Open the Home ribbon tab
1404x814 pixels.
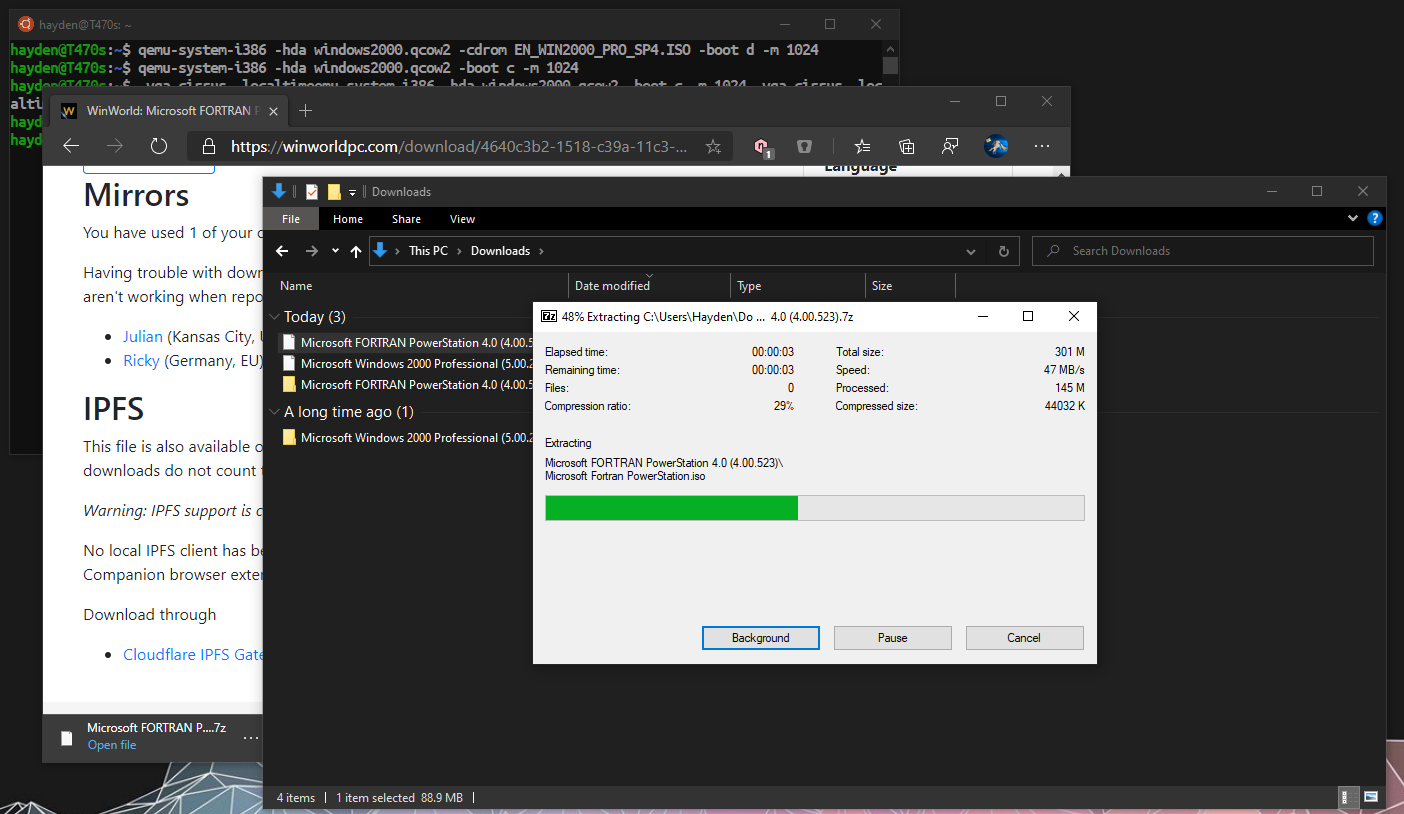pos(348,219)
